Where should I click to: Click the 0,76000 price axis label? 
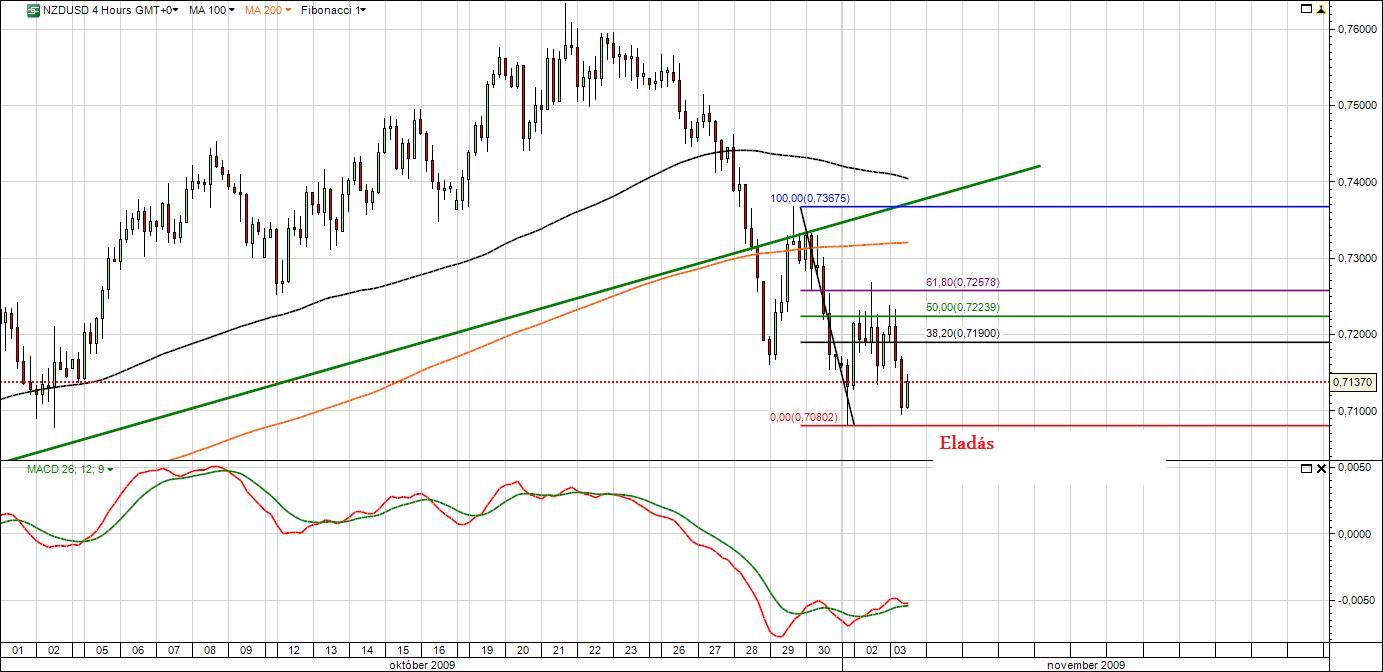1355,29
